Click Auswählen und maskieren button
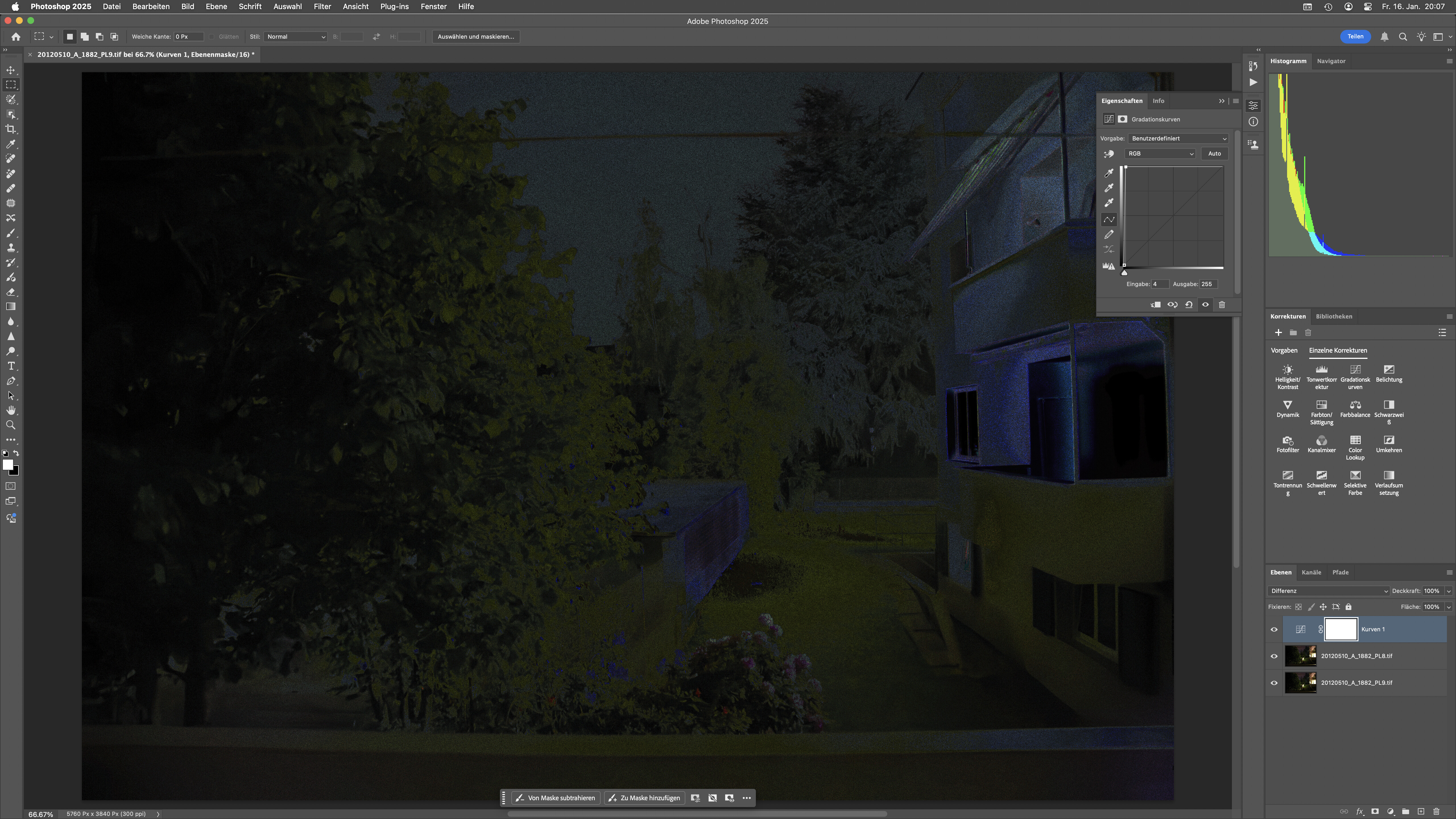 [x=475, y=37]
